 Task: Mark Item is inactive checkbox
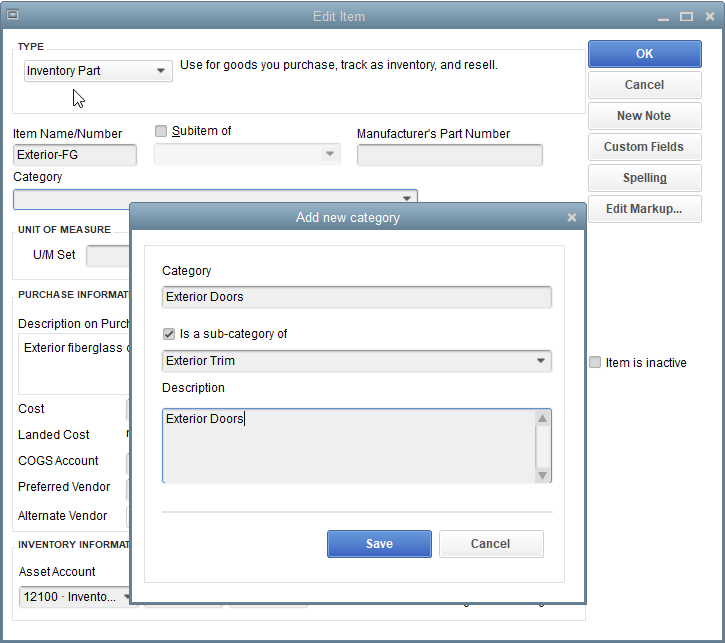click(596, 363)
